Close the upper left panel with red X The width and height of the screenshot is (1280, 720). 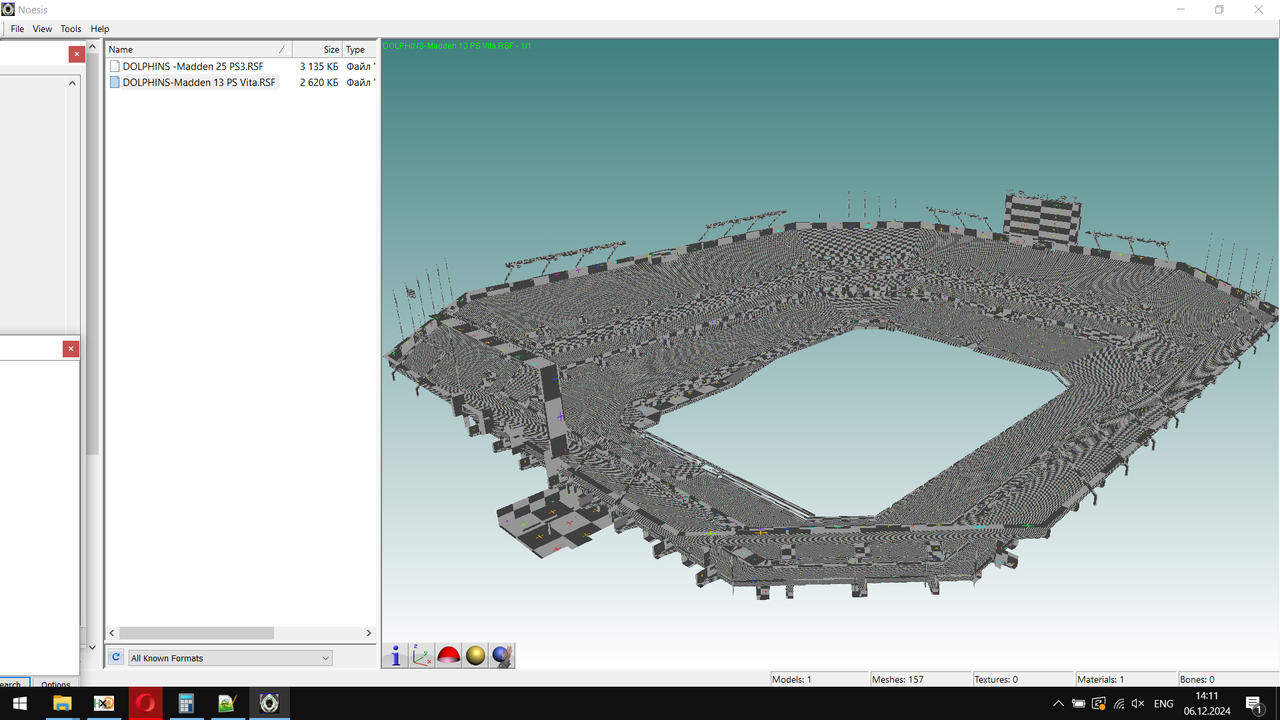[x=76, y=54]
